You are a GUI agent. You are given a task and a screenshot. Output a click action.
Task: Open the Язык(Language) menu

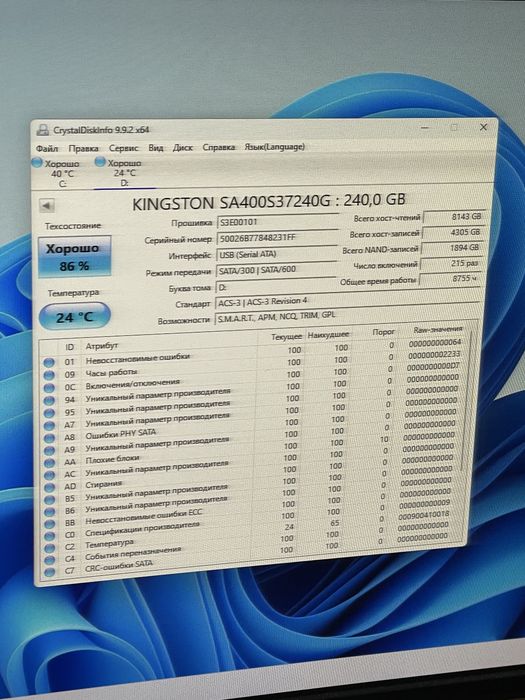[x=275, y=146]
